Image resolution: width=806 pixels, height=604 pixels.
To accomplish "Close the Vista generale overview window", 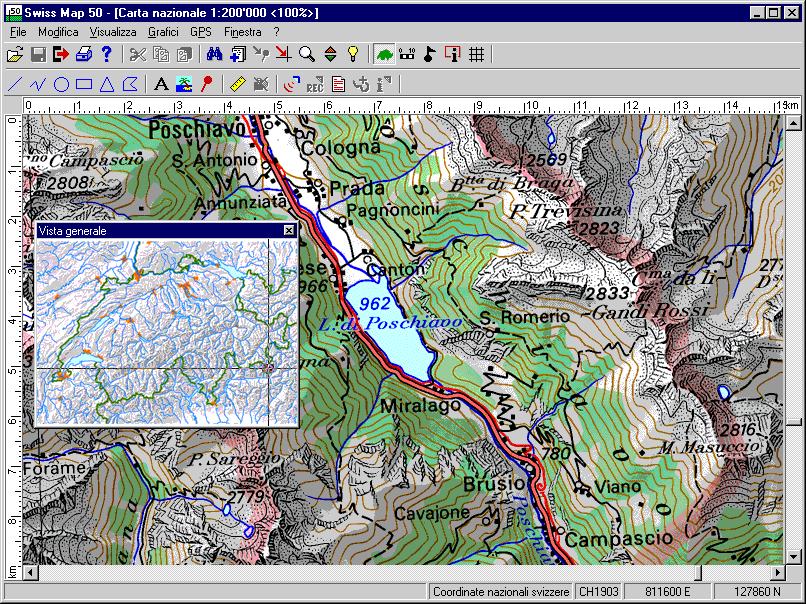I will [289, 231].
